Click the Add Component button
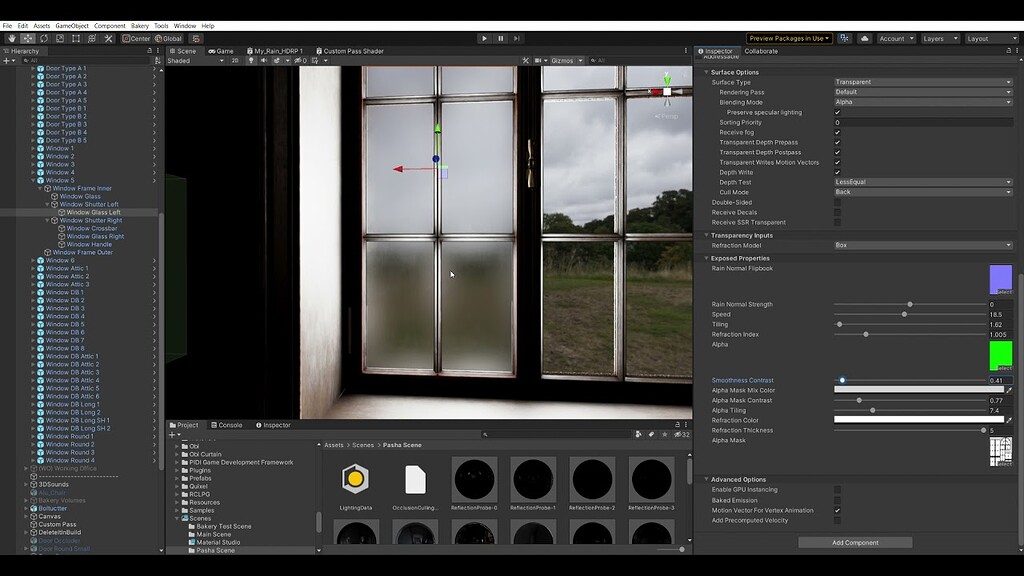This screenshot has height=576, width=1024. (x=855, y=541)
